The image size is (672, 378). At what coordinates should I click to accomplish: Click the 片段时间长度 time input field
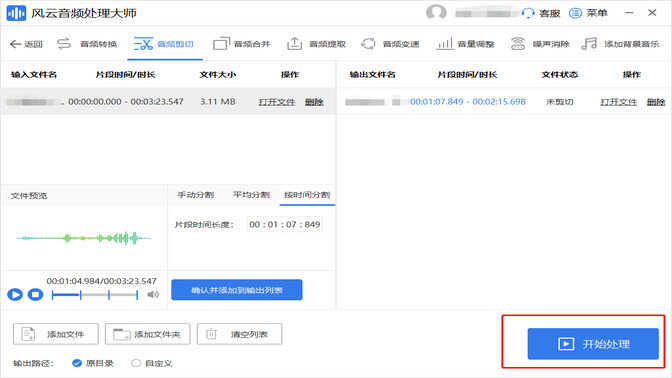pyautogui.click(x=285, y=225)
